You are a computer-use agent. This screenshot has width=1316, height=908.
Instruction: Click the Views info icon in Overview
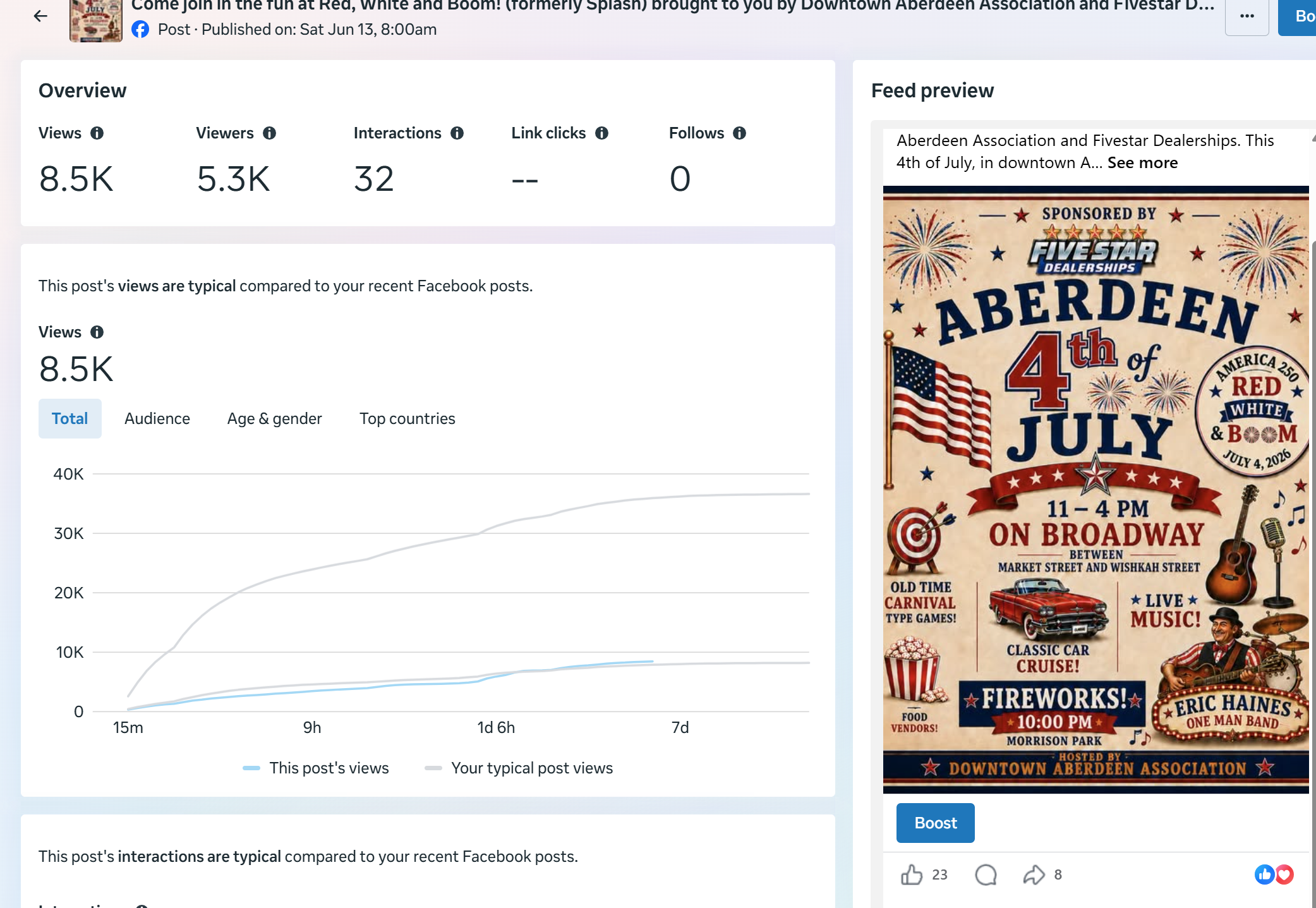click(97, 133)
